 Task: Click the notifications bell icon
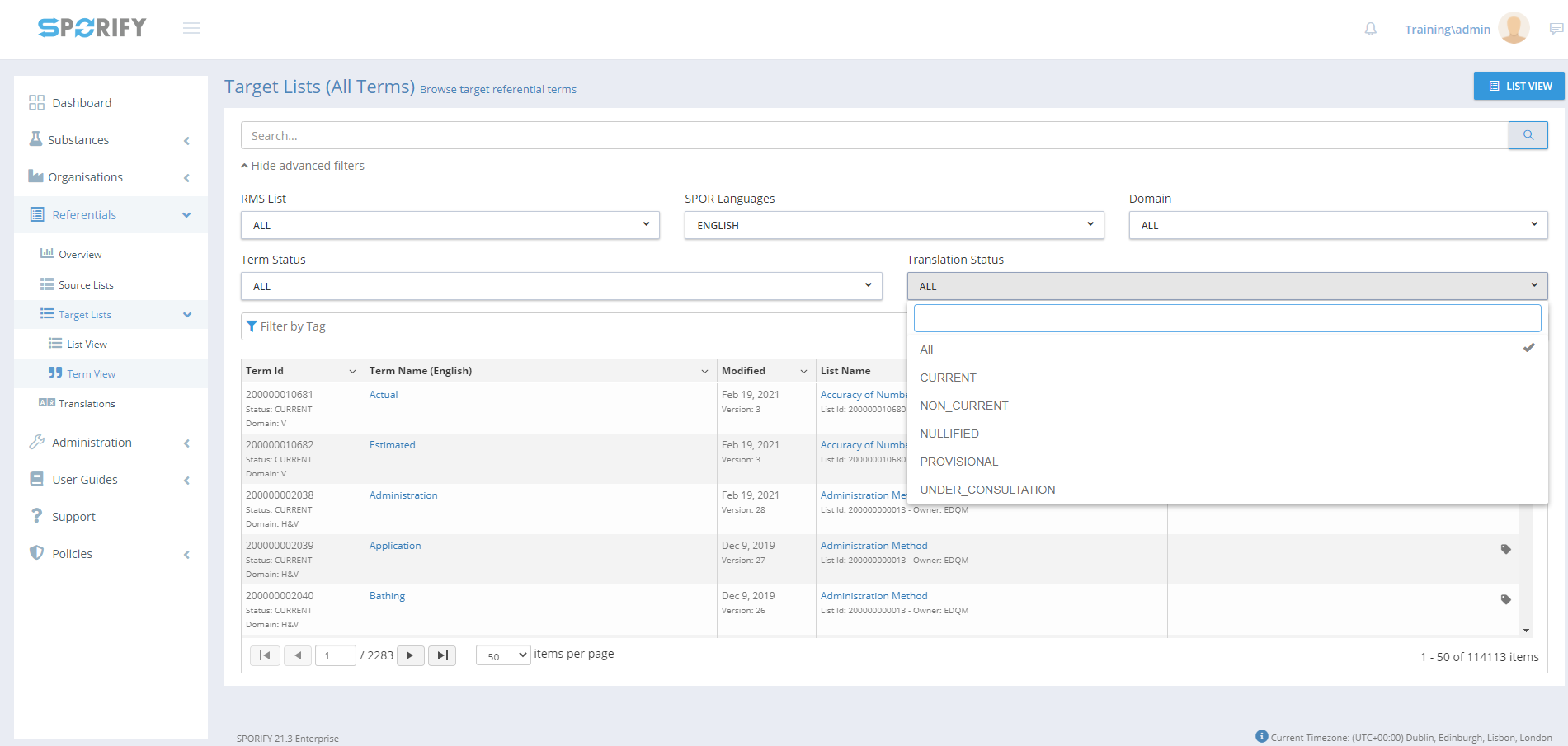click(x=1370, y=29)
